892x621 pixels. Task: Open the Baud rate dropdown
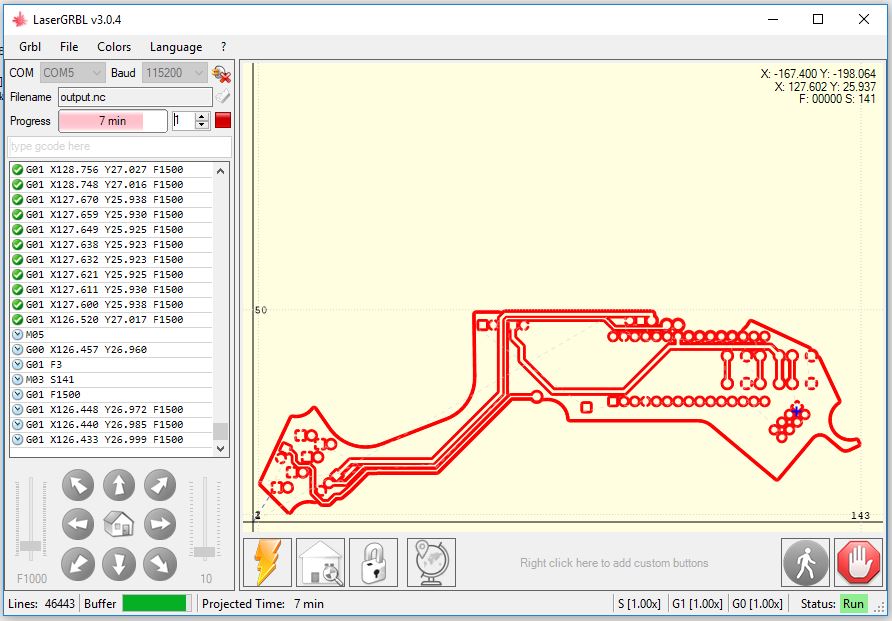point(174,73)
